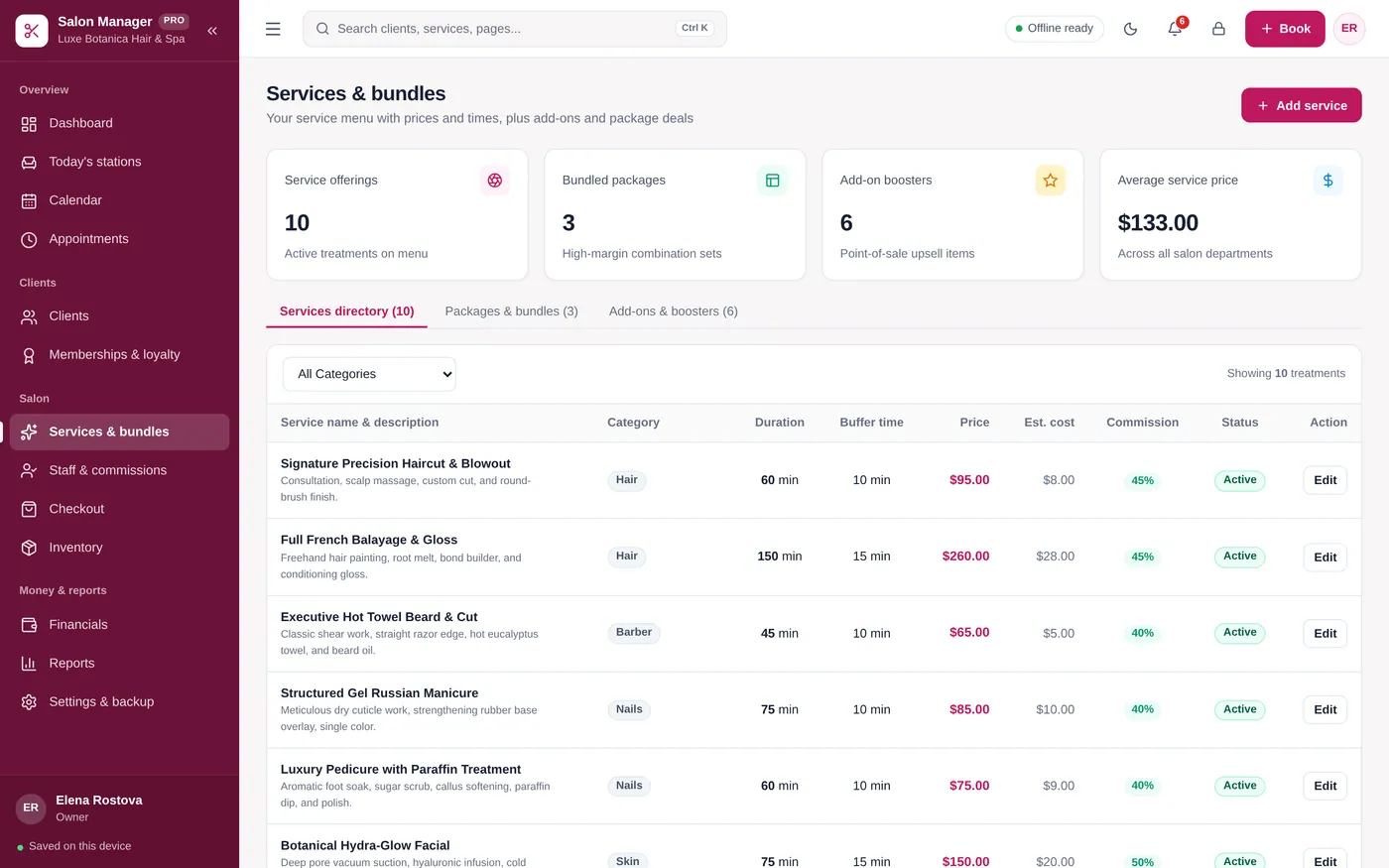Collapse the sidebar with double chevron

(212, 31)
